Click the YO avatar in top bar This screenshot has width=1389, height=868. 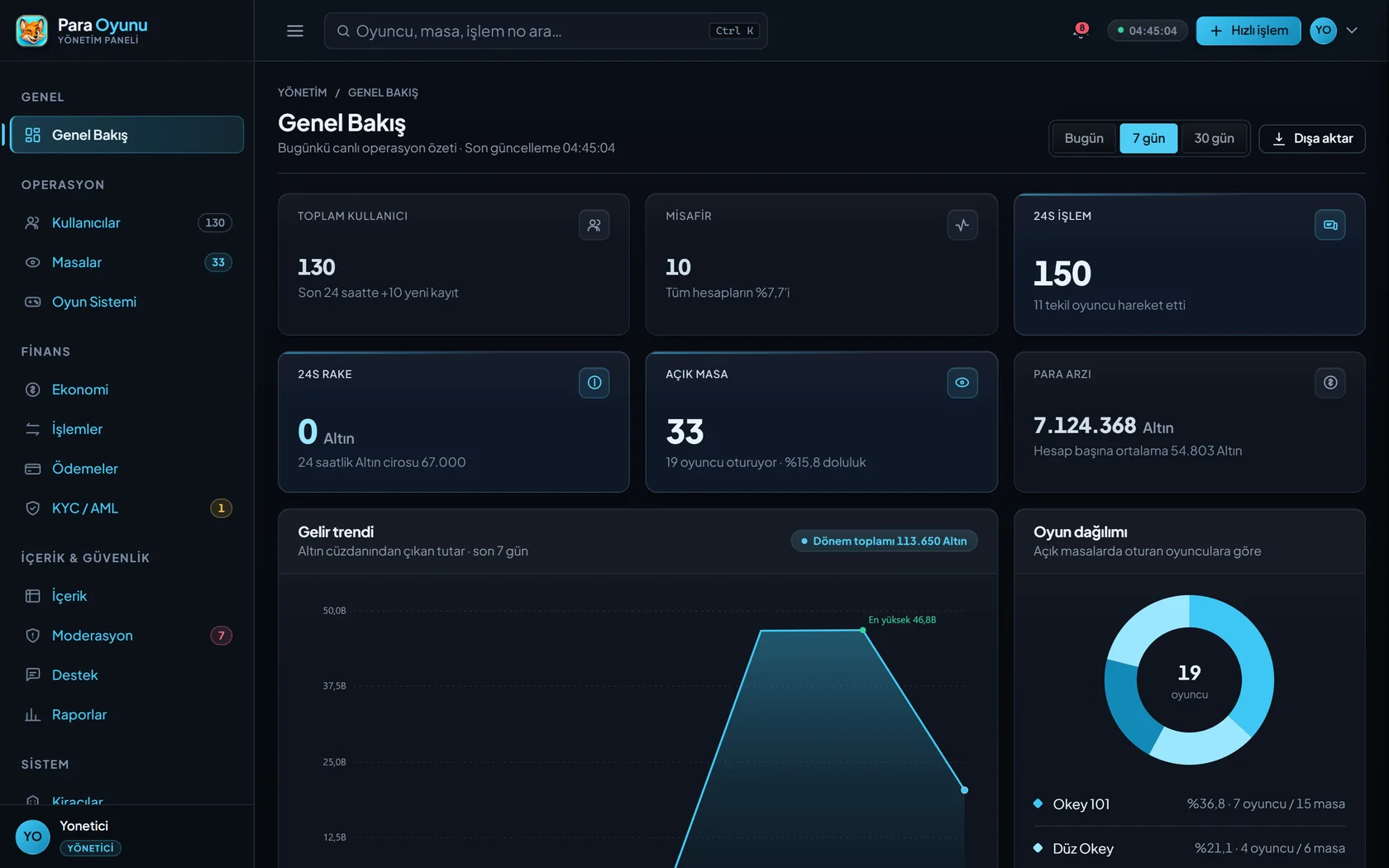pos(1323,31)
